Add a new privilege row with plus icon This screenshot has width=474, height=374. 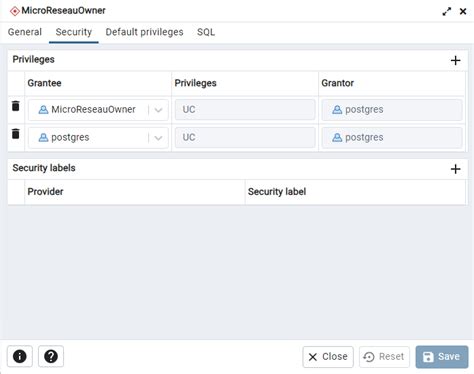[455, 60]
